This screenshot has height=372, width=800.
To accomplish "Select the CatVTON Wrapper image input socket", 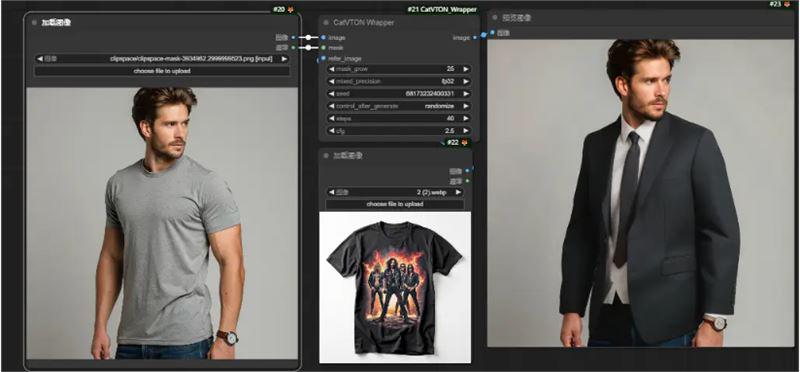I will click(x=323, y=38).
